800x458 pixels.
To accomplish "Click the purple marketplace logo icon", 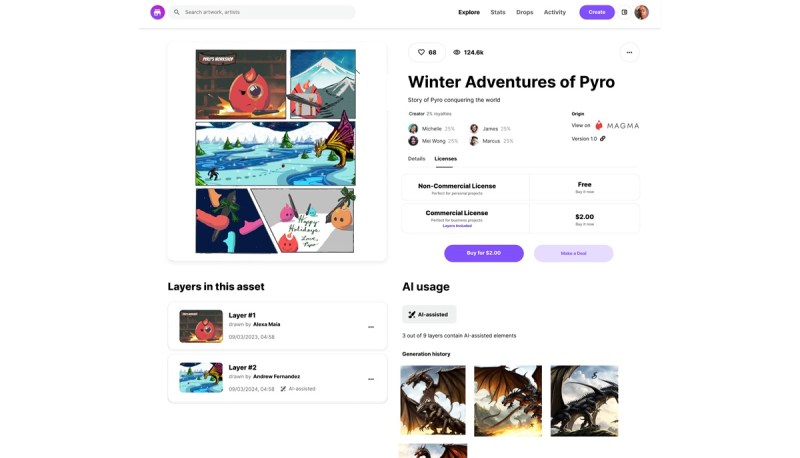I will pyautogui.click(x=157, y=12).
